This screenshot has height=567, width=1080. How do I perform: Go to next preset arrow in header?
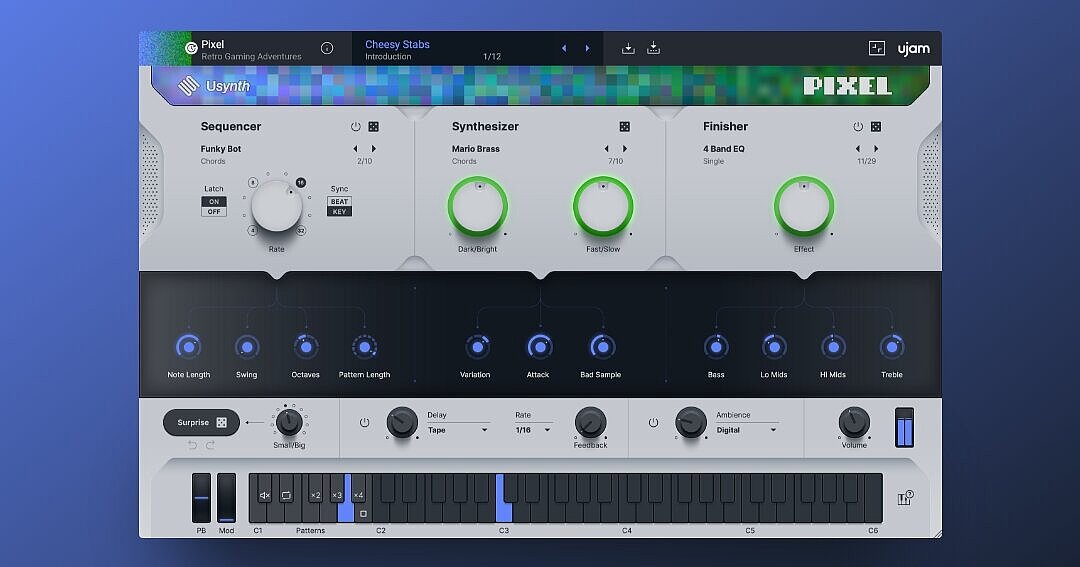pyautogui.click(x=588, y=48)
